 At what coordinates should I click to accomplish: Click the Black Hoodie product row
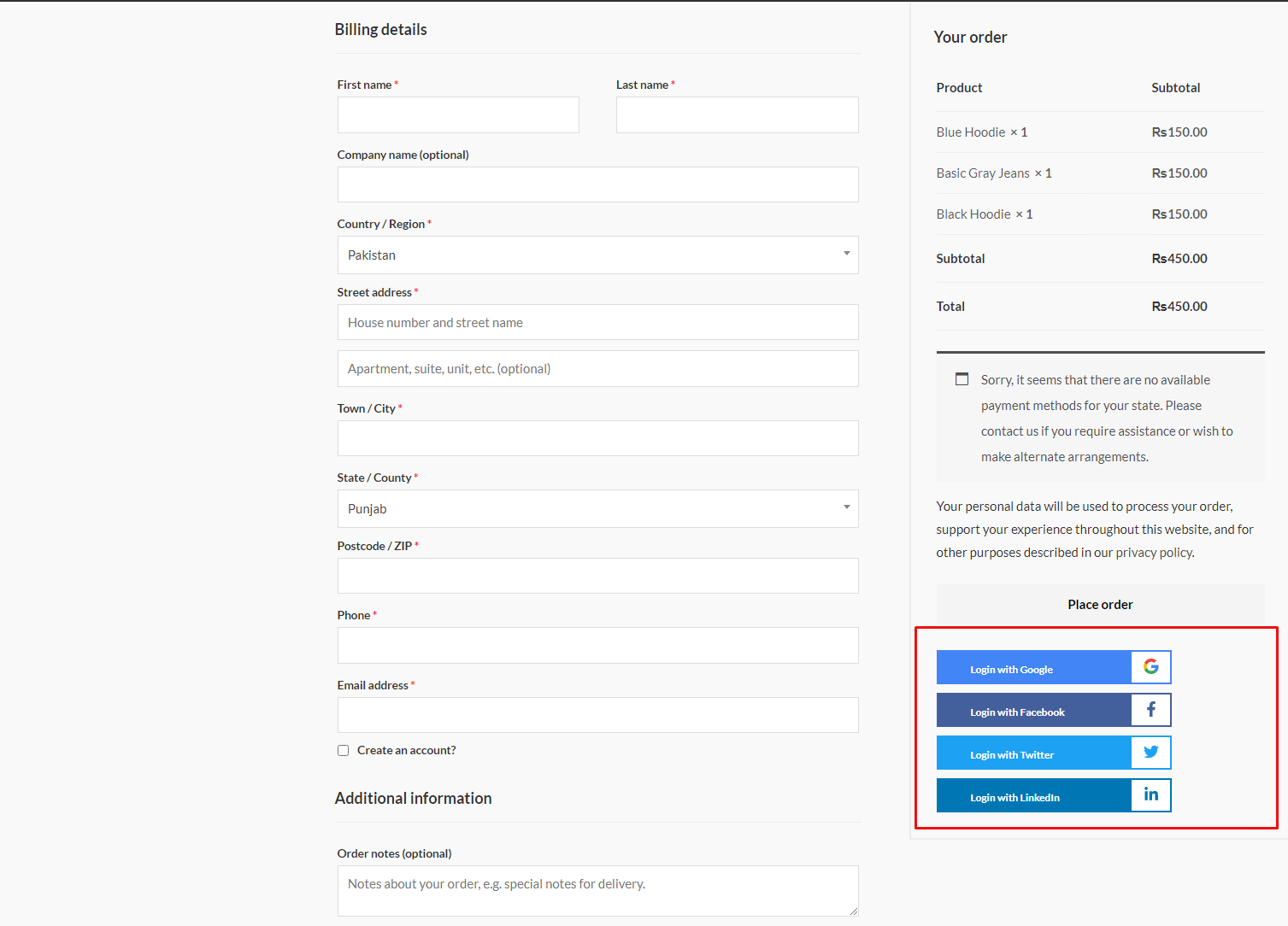point(1100,214)
